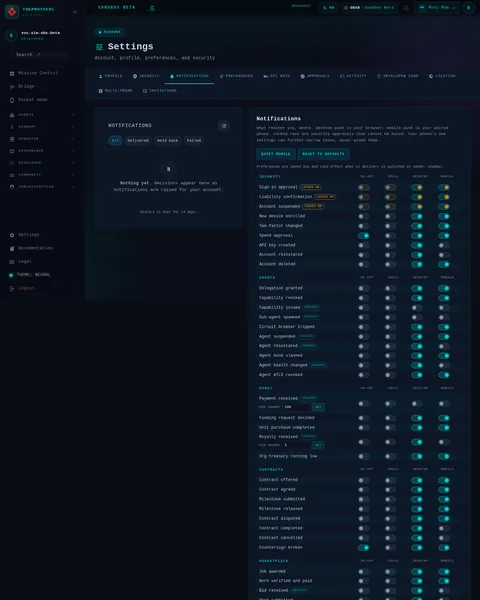The height and width of the screenshot is (600, 480).
Task: Filter notifications by Held back
Action: click(167, 141)
